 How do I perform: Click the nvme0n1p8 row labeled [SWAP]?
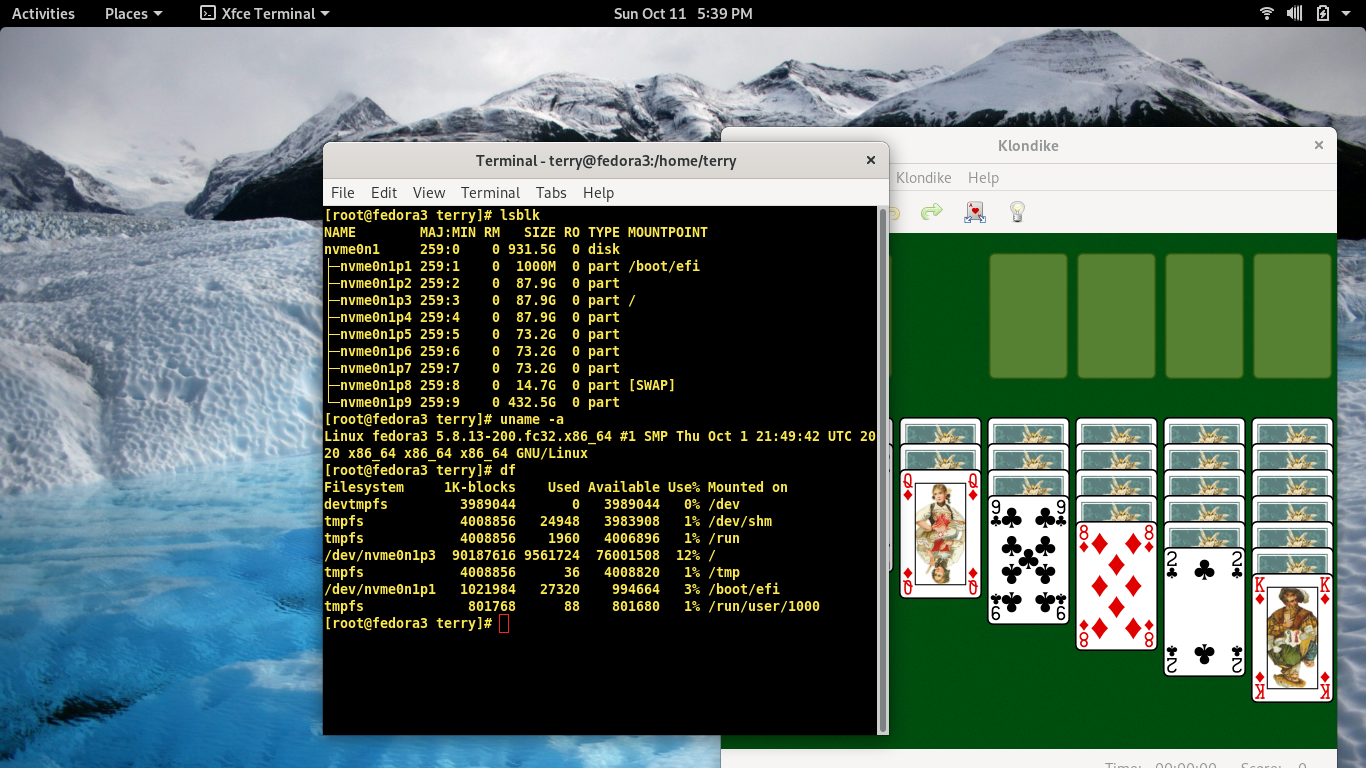[x=500, y=385]
